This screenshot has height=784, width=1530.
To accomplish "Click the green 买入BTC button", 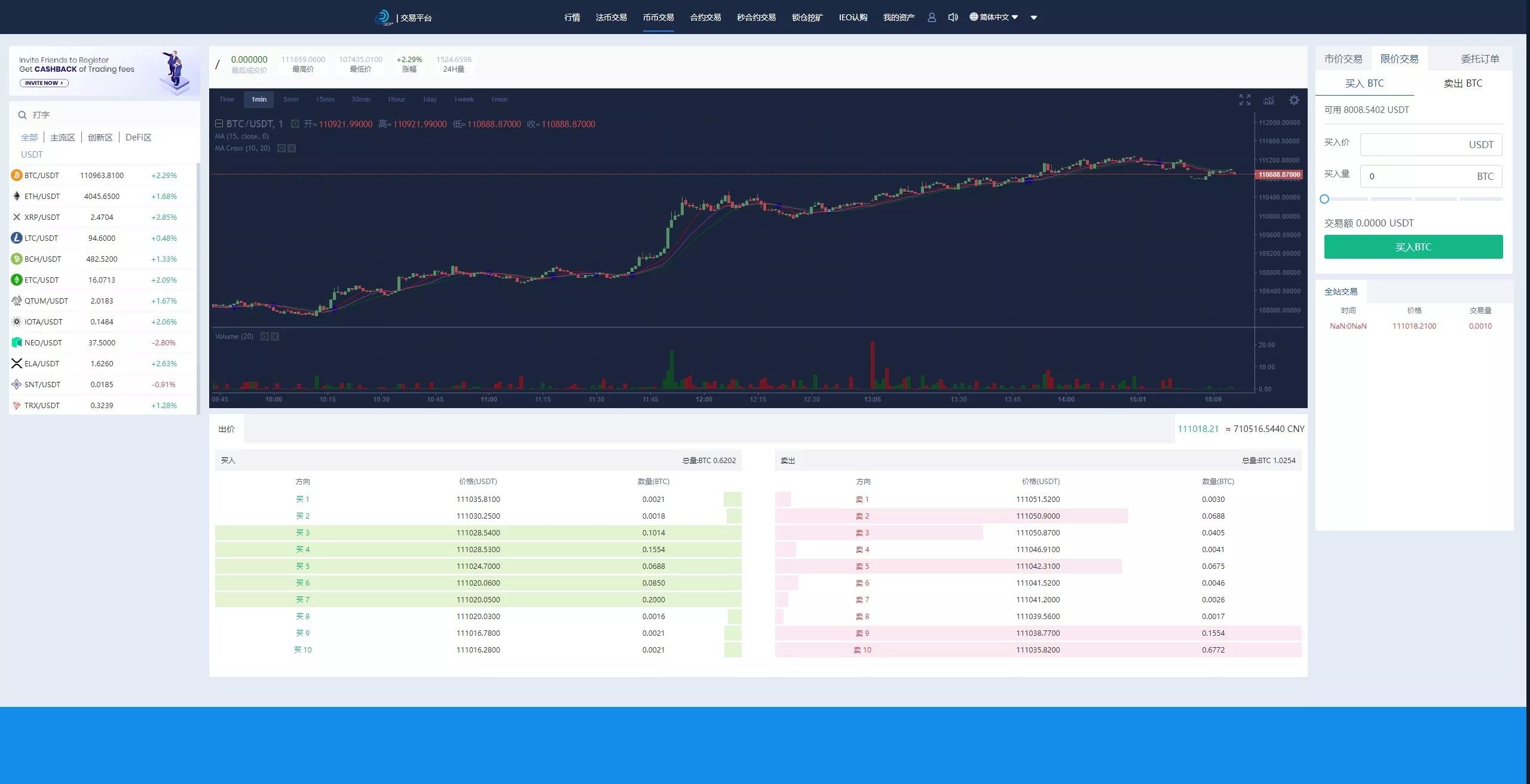I will (x=1413, y=247).
